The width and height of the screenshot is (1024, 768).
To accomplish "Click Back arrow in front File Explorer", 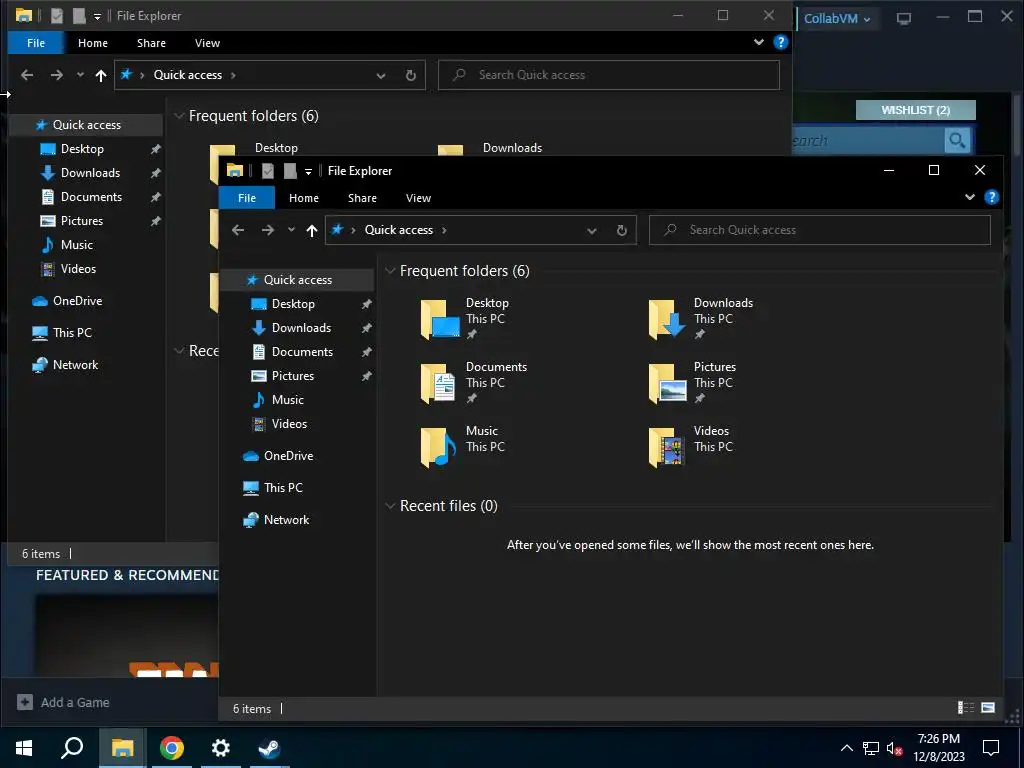I will [x=238, y=230].
